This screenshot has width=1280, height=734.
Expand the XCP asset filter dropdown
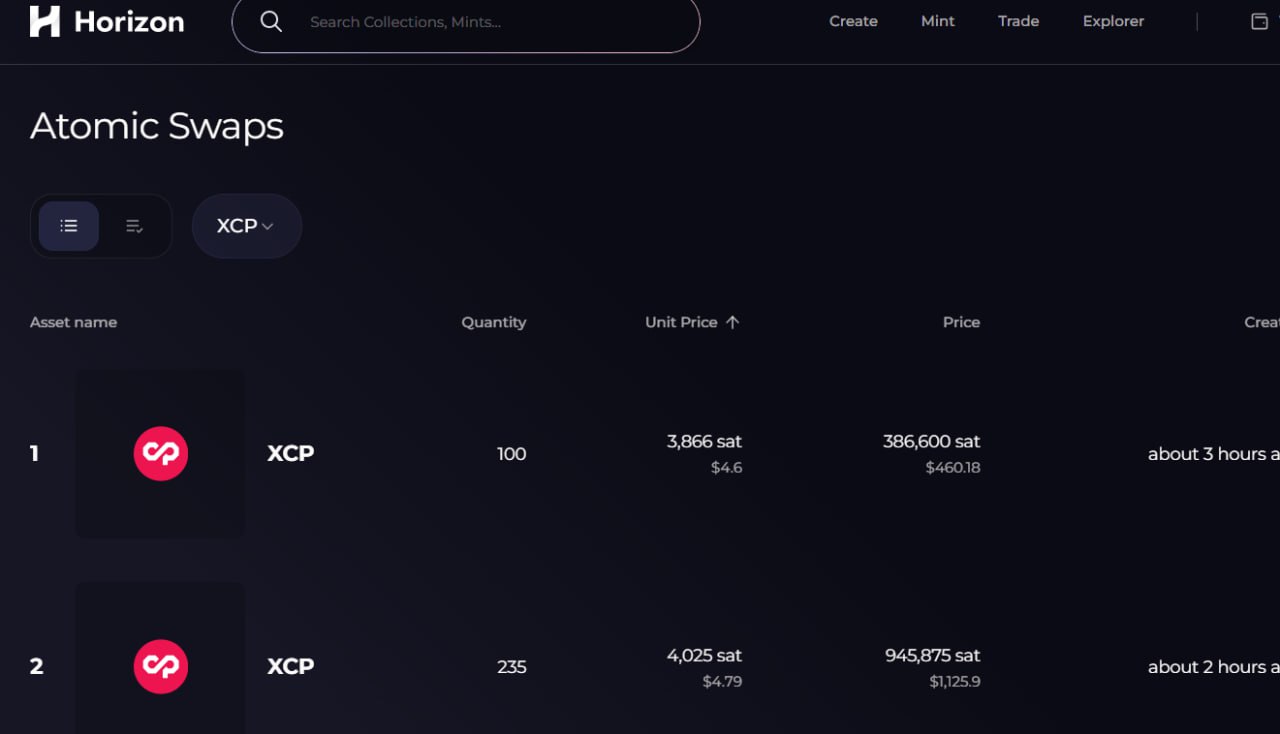coord(246,226)
